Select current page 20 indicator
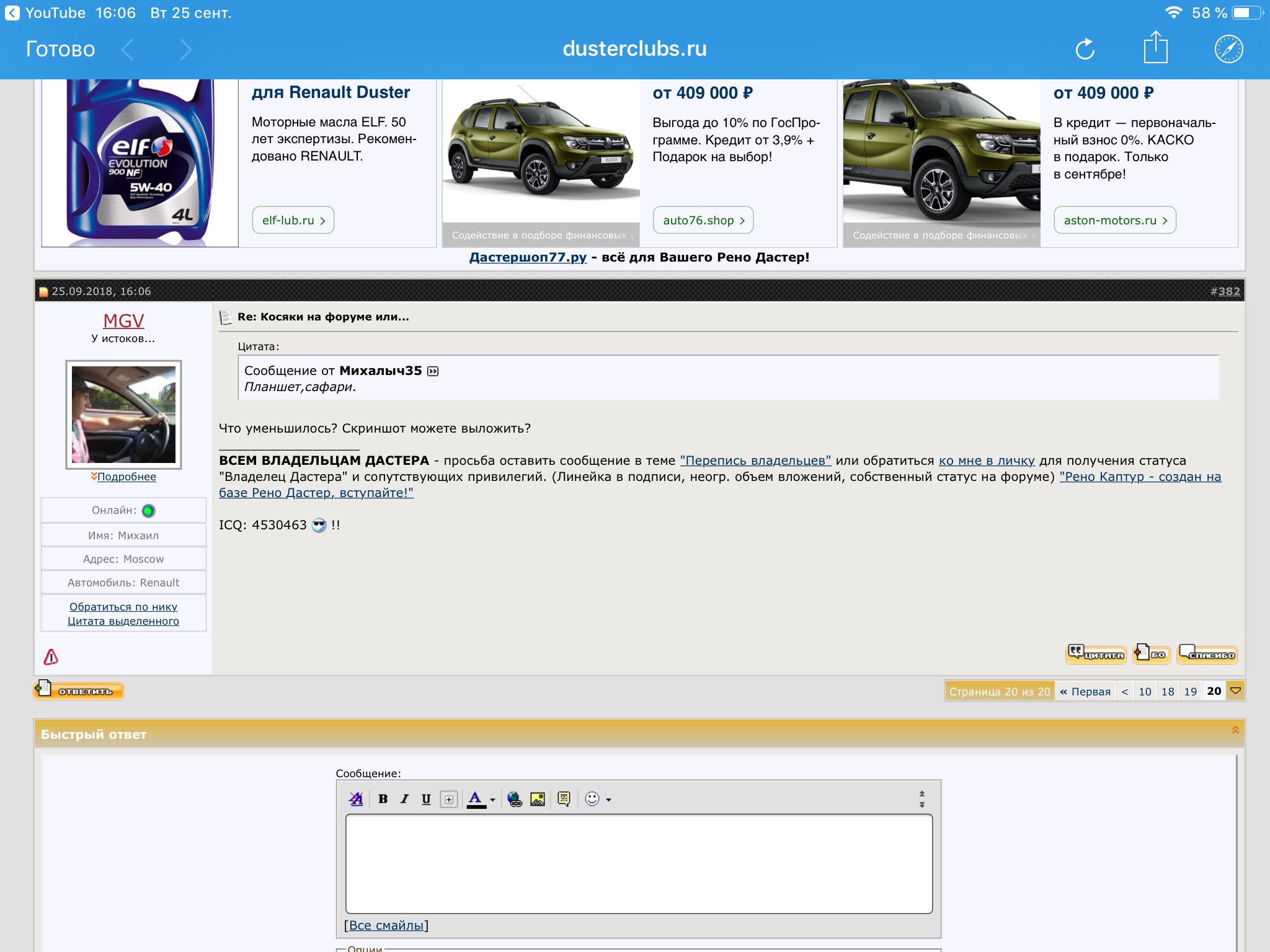This screenshot has height=952, width=1270. (1214, 691)
